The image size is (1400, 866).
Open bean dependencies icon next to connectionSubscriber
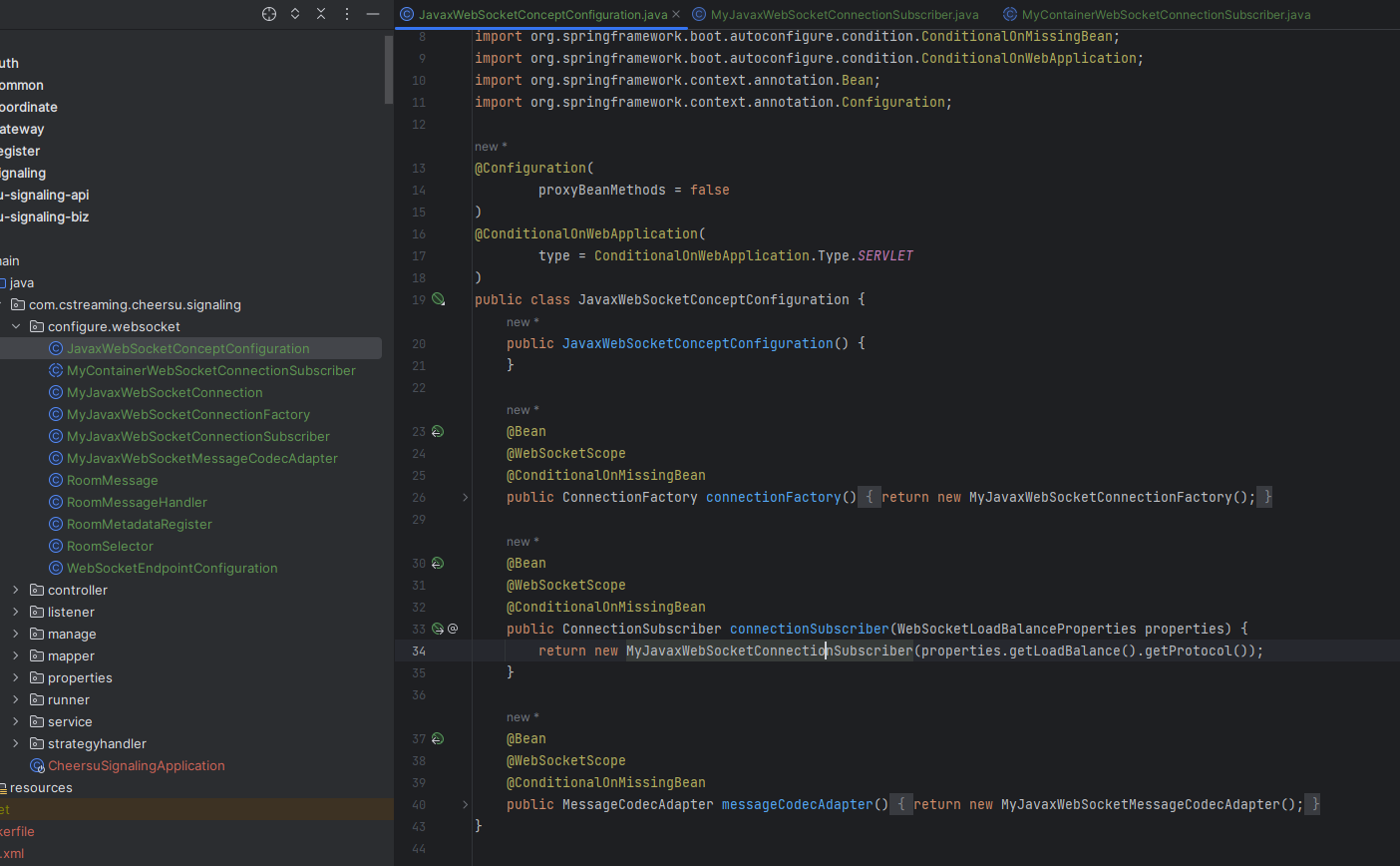(x=437, y=629)
